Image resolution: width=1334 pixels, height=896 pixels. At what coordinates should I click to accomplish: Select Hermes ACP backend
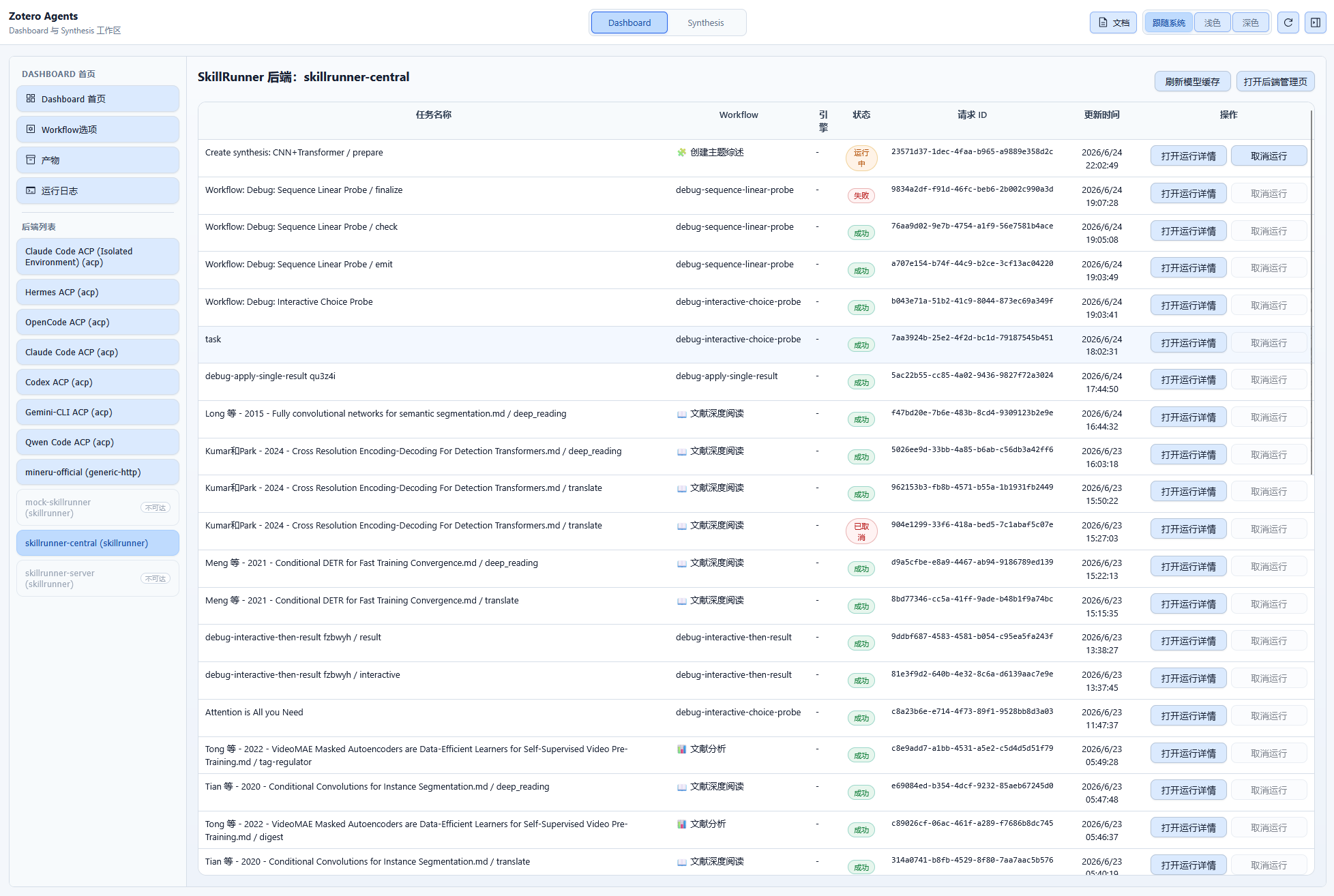click(98, 292)
